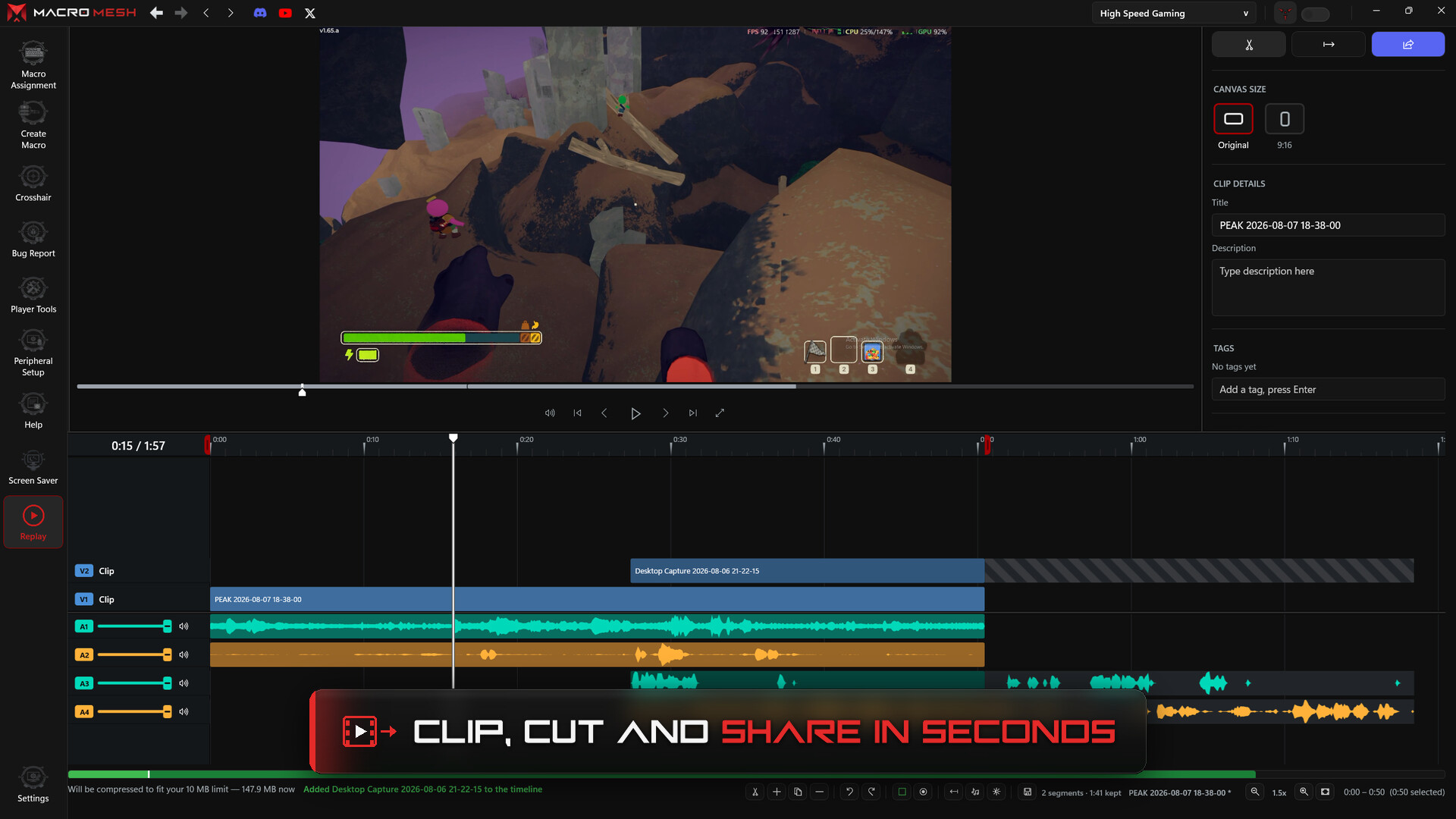Expand the preview to fullscreen
Viewport: 1456px width, 819px height.
[720, 413]
